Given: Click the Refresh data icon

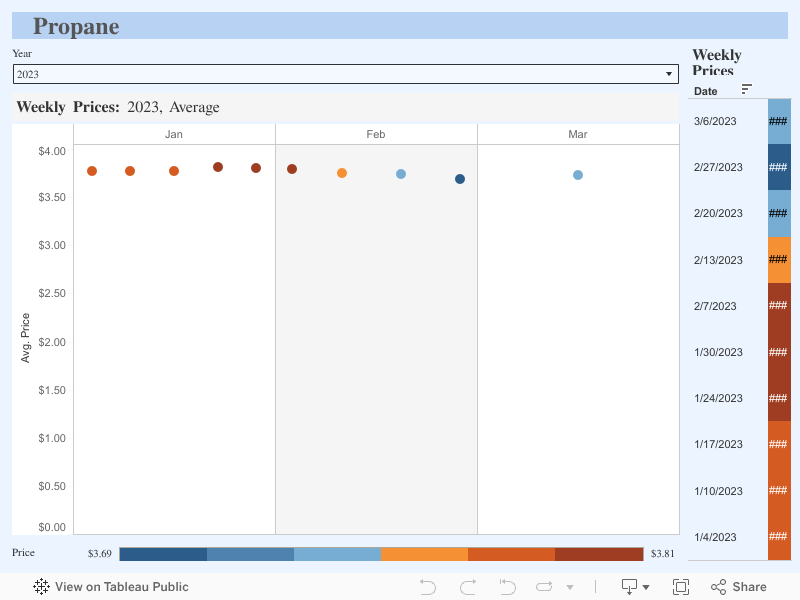Looking at the screenshot, I should 544,587.
